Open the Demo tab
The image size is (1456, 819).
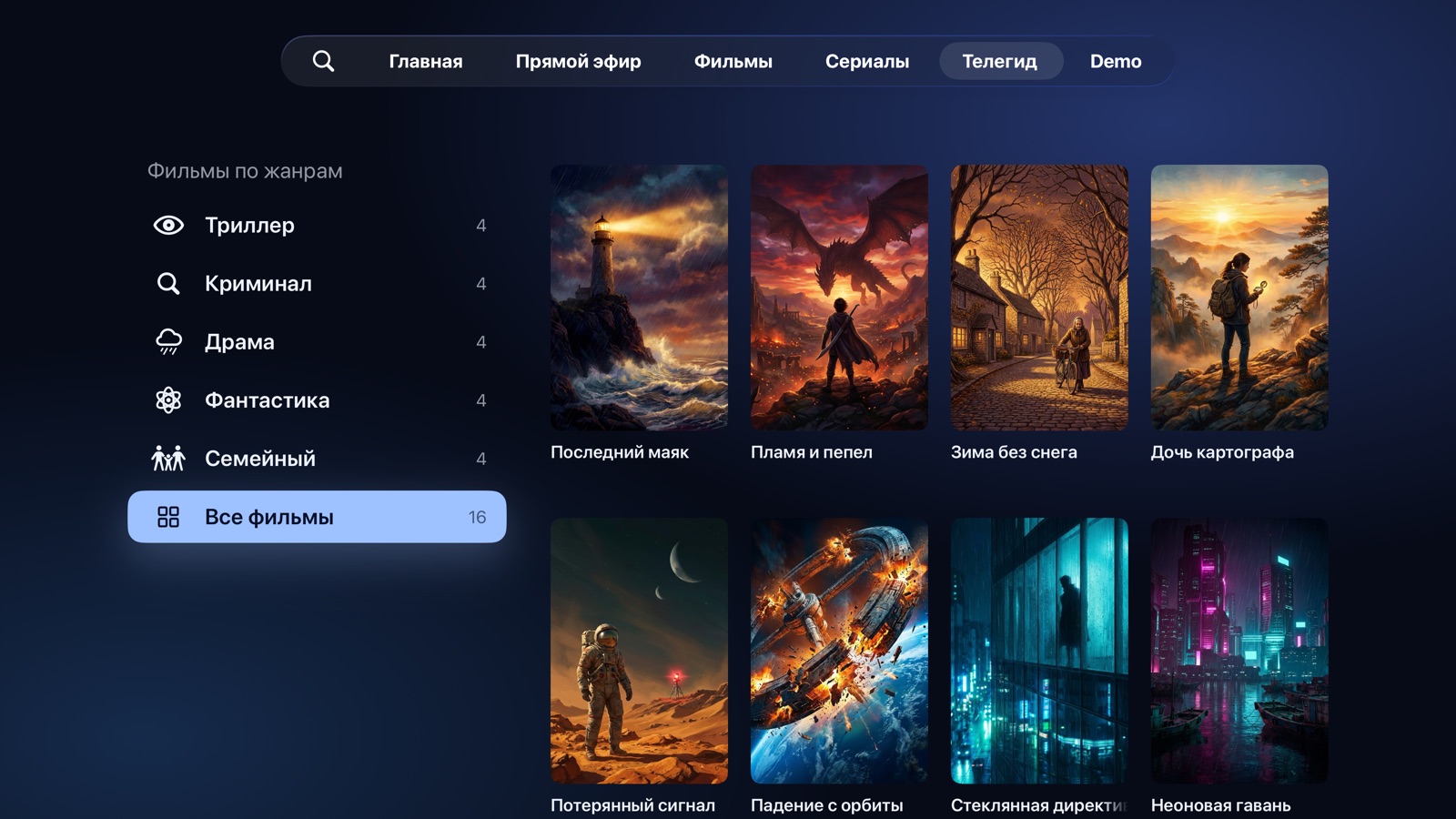[1116, 61]
